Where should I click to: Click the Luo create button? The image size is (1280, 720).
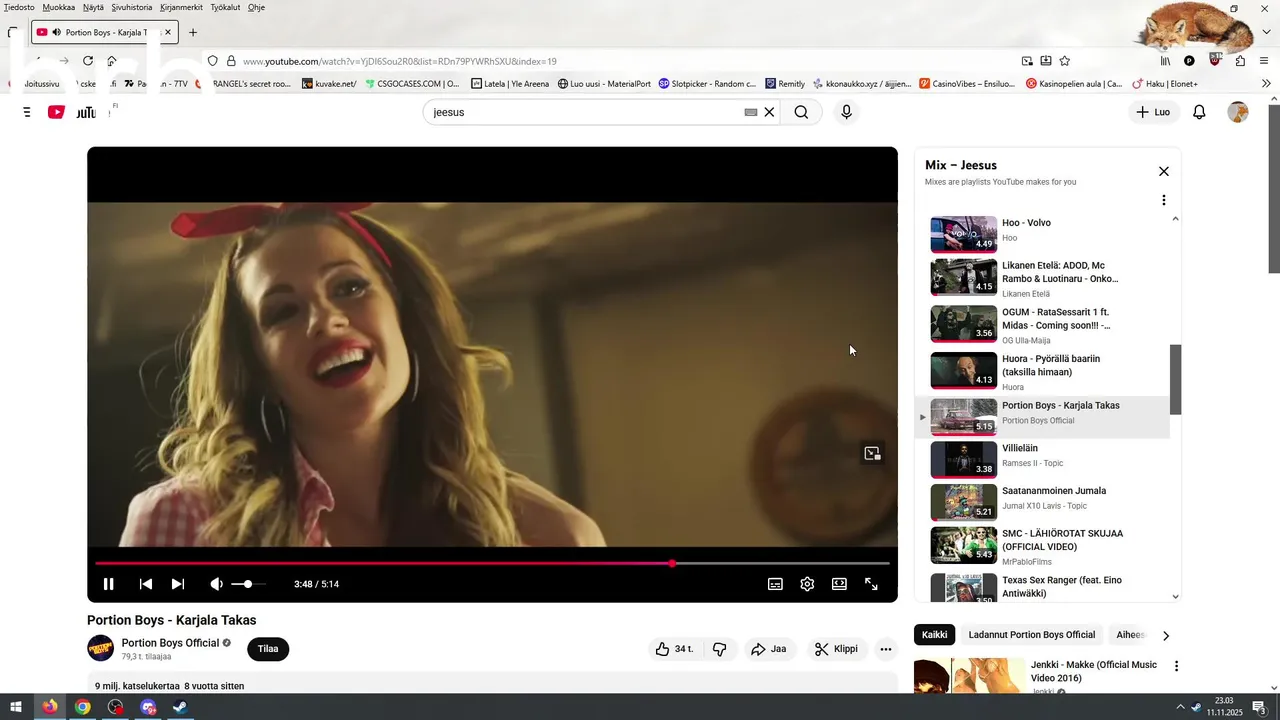pos(1153,112)
